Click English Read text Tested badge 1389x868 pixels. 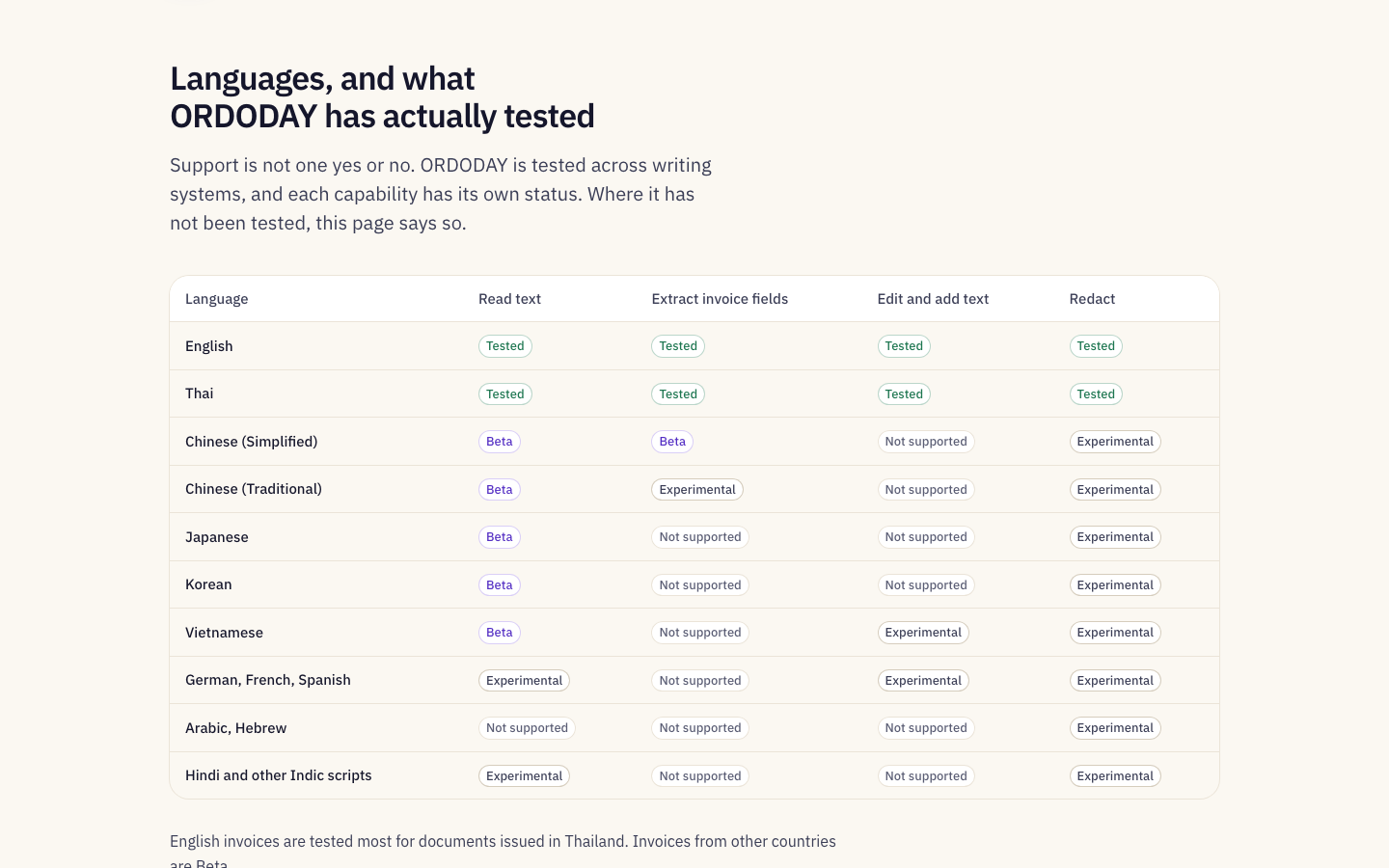tap(505, 346)
